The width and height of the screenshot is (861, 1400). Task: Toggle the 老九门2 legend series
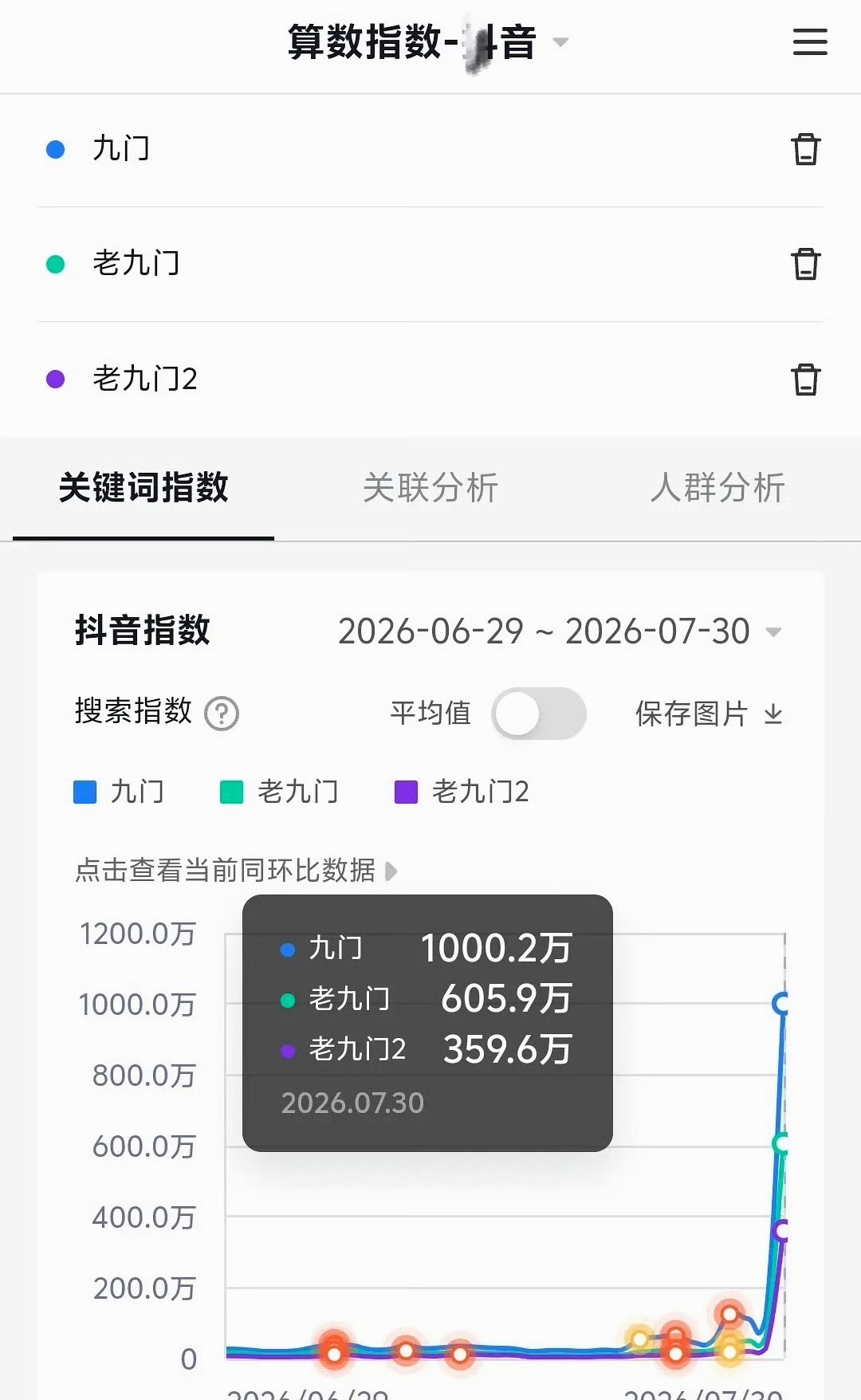462,792
